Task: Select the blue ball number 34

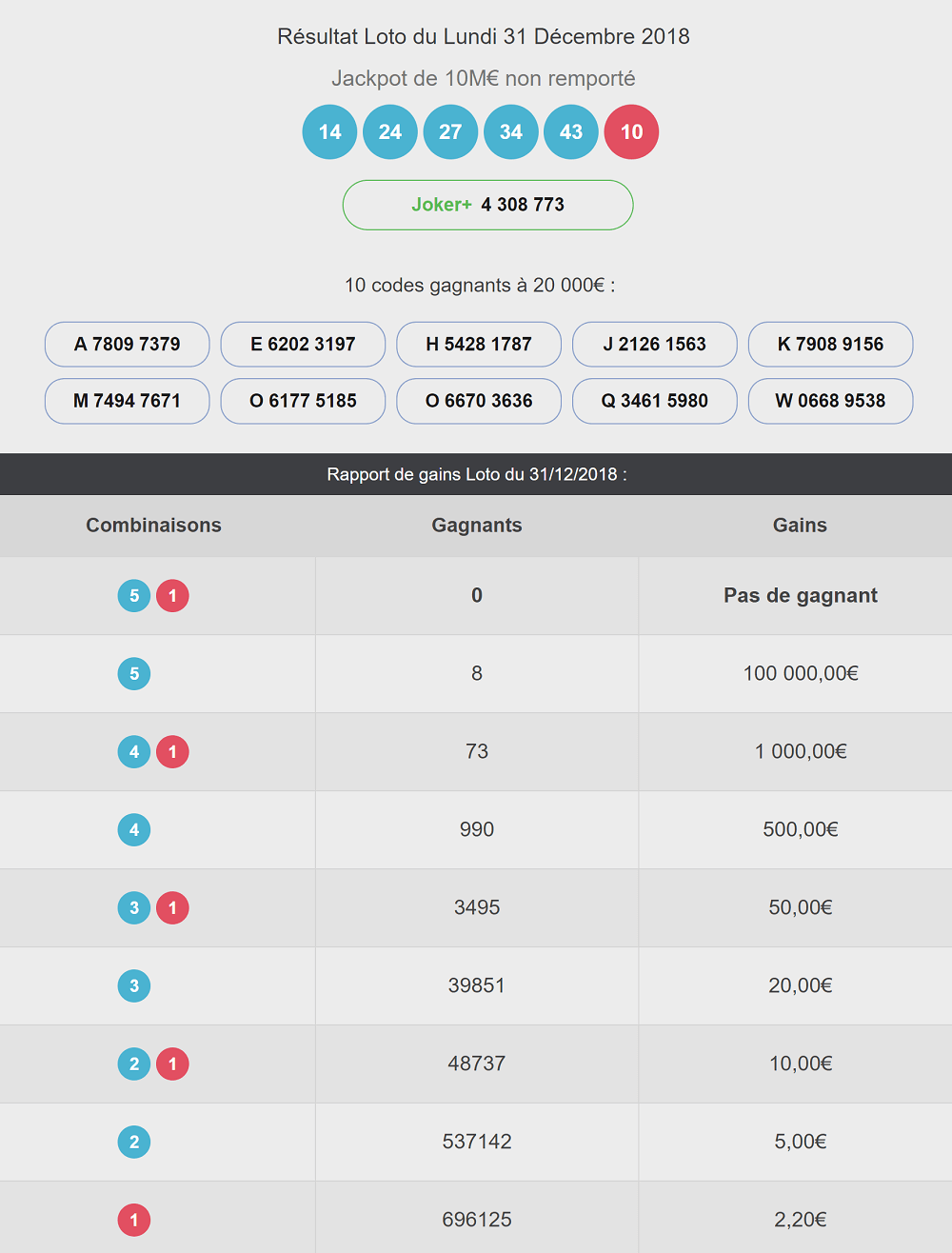Action: (511, 131)
